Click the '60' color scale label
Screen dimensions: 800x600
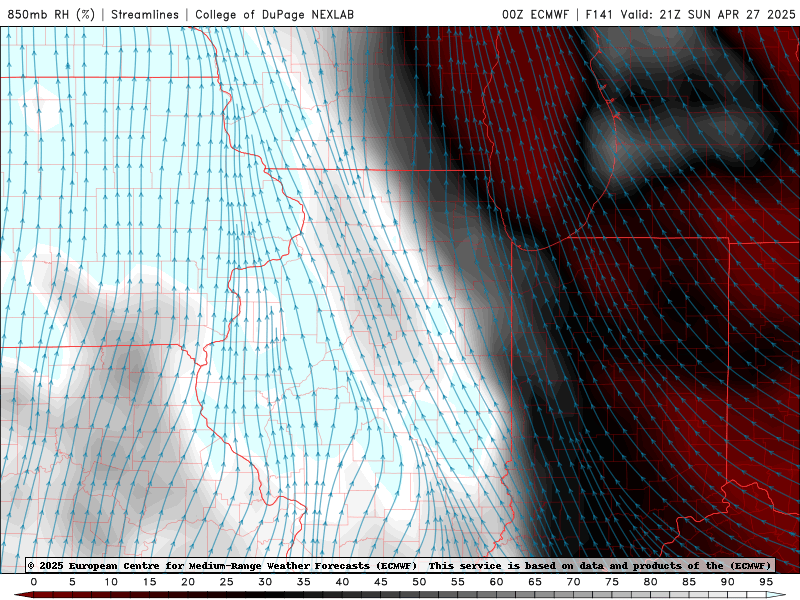click(496, 582)
